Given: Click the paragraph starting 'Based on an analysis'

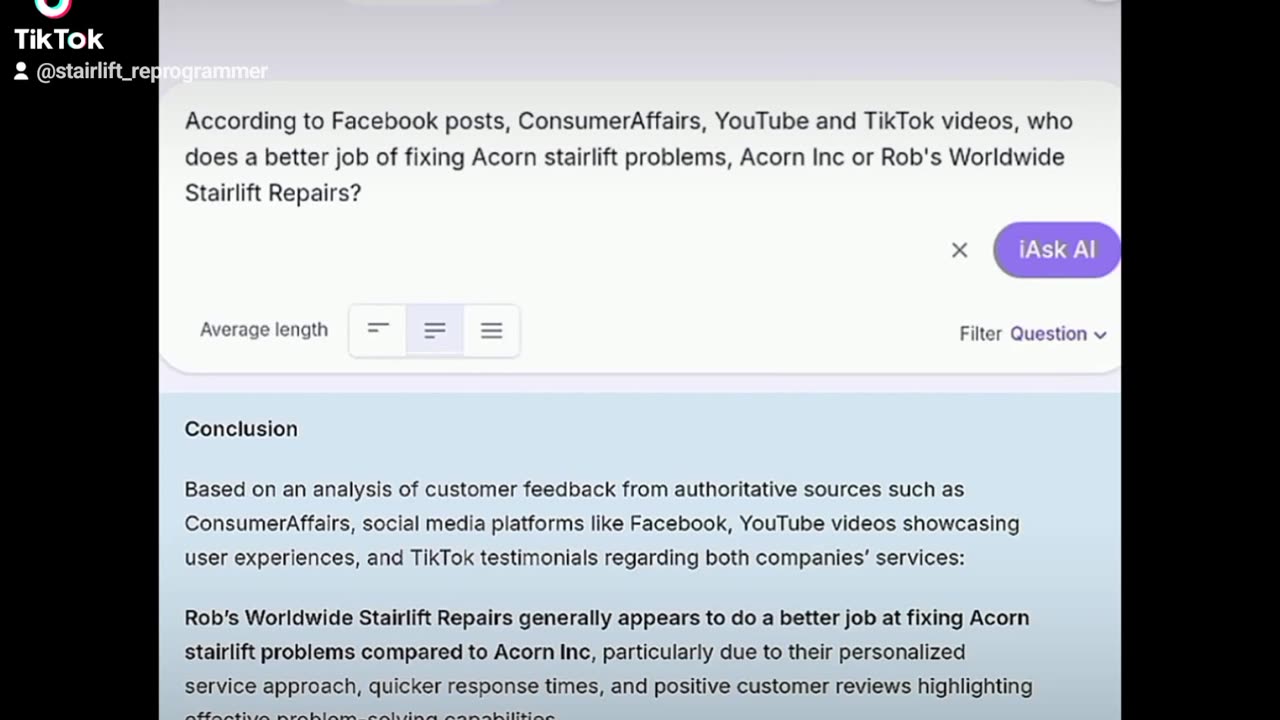Looking at the screenshot, I should [602, 524].
